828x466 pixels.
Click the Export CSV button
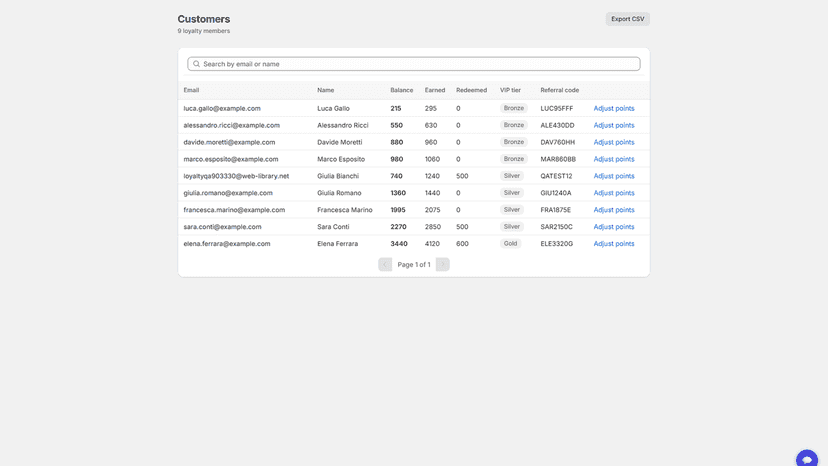tap(627, 19)
